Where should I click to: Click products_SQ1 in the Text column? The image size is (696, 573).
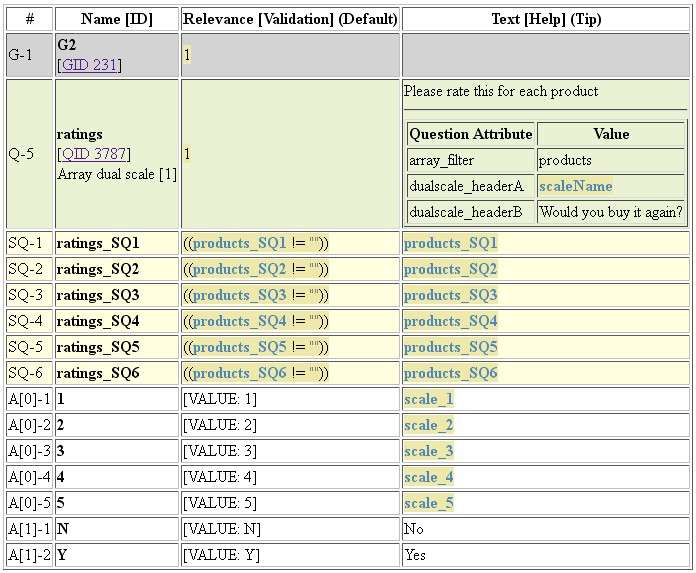(x=450, y=243)
